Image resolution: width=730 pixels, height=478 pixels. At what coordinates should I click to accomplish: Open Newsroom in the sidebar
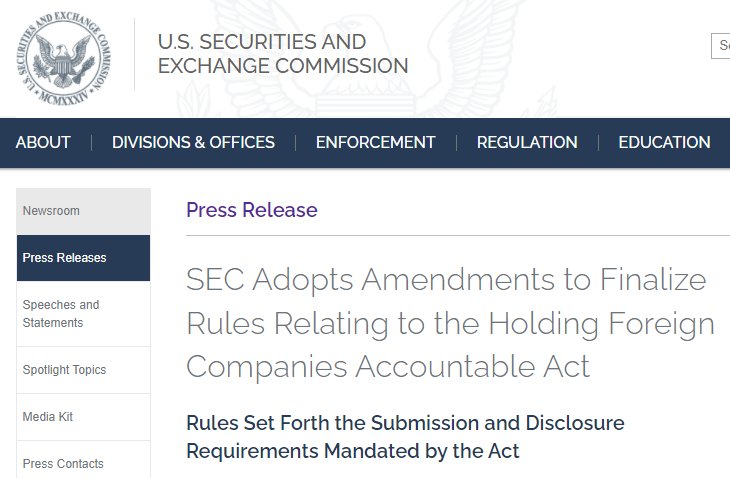83,211
